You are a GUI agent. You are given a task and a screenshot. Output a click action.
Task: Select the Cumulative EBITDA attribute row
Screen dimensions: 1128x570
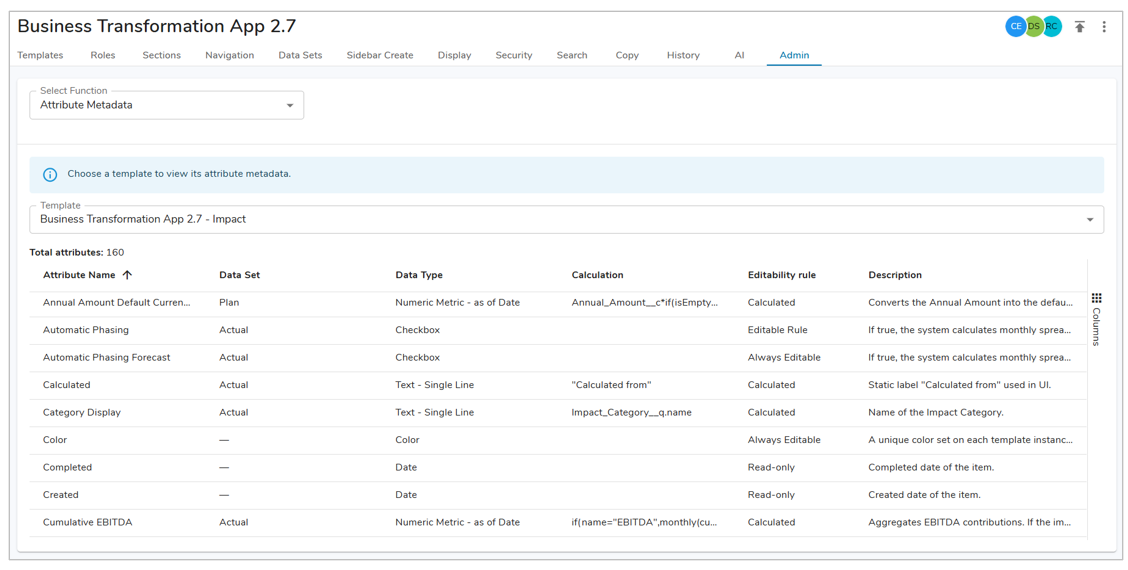pyautogui.click(x=88, y=522)
